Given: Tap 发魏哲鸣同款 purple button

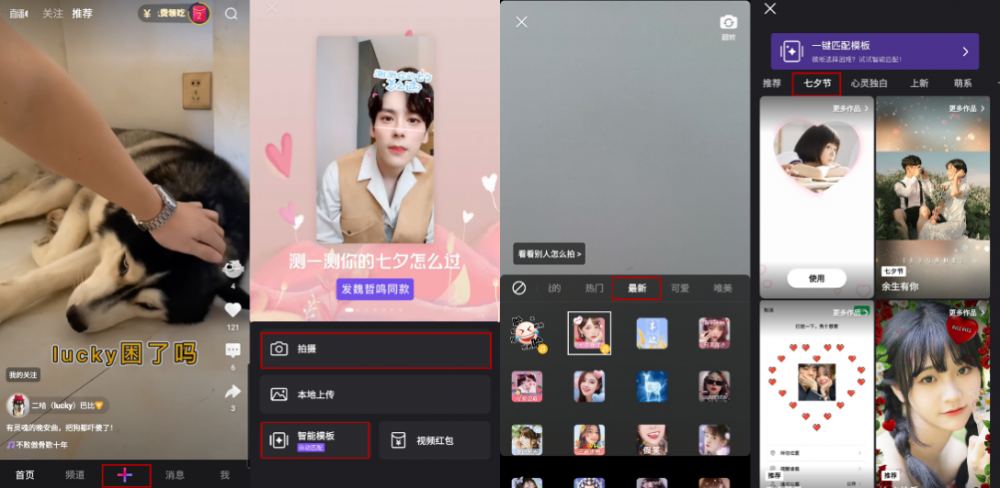Looking at the screenshot, I should [x=375, y=289].
